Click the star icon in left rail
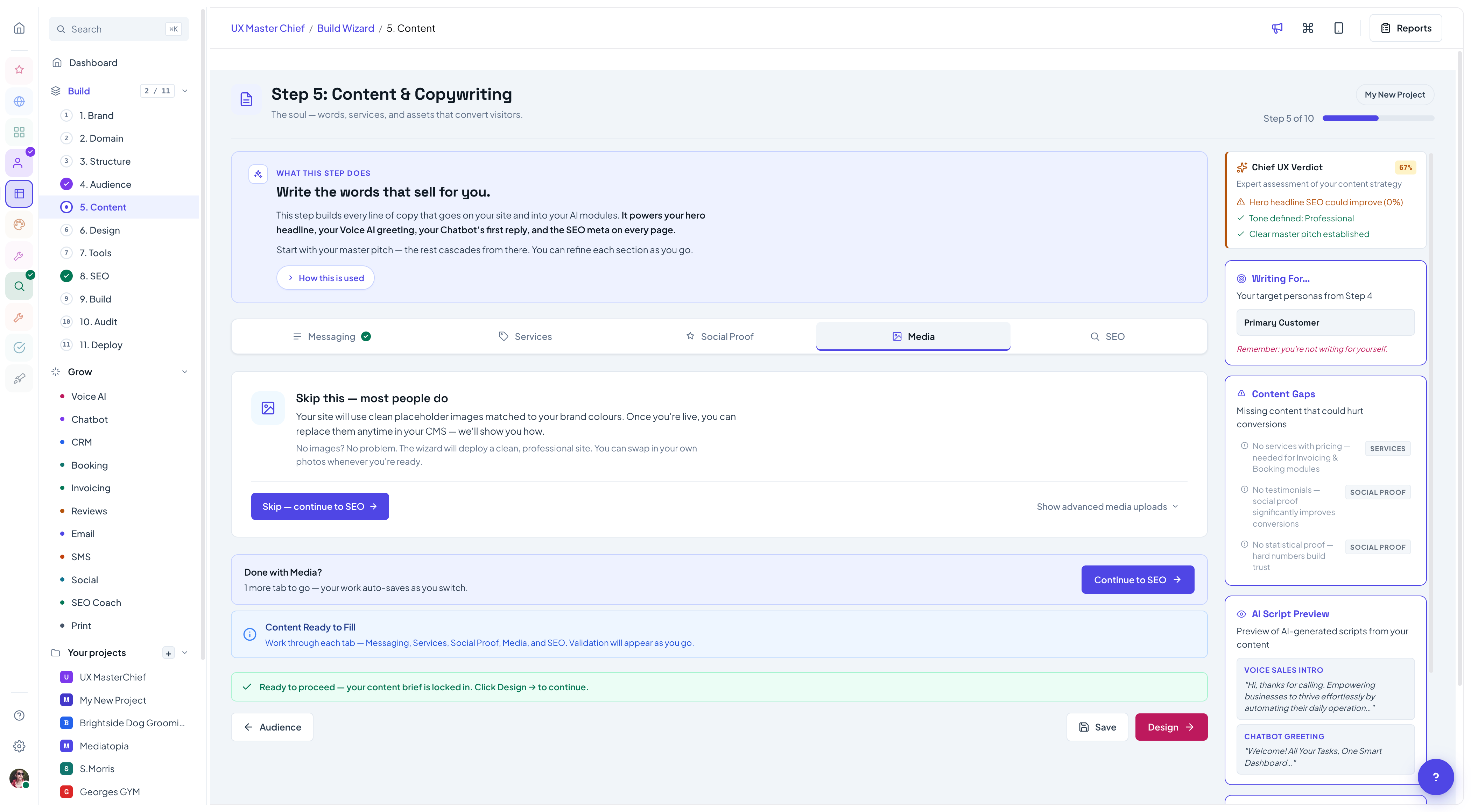The image size is (1471, 812). [19, 70]
